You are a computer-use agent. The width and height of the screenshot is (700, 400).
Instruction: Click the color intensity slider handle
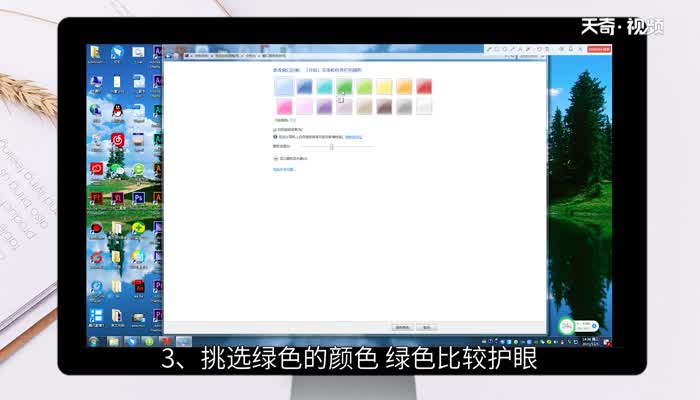click(331, 147)
